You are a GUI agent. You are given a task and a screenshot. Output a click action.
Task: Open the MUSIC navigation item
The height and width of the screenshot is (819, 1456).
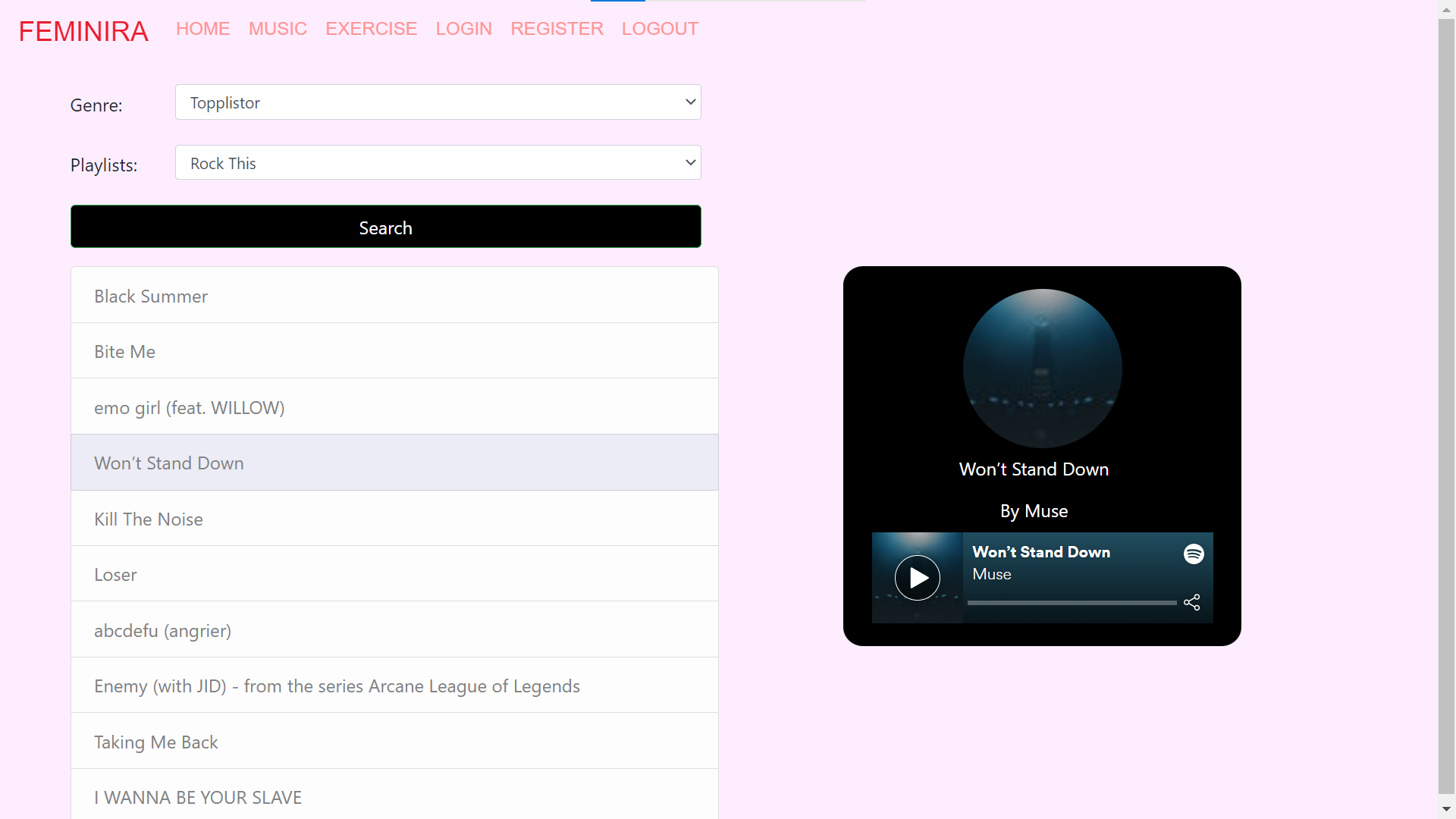[278, 29]
